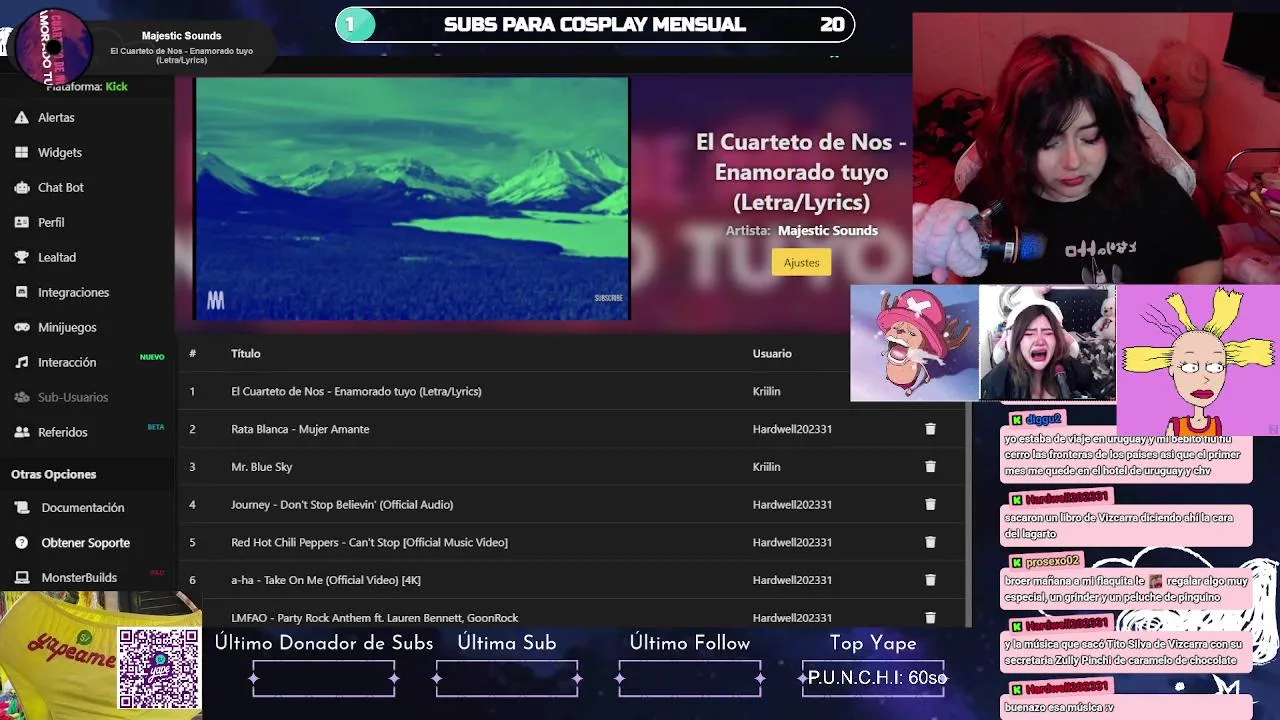Click artist name Majestic Sounds beside Artista
The width and height of the screenshot is (1280, 720).
828,230
